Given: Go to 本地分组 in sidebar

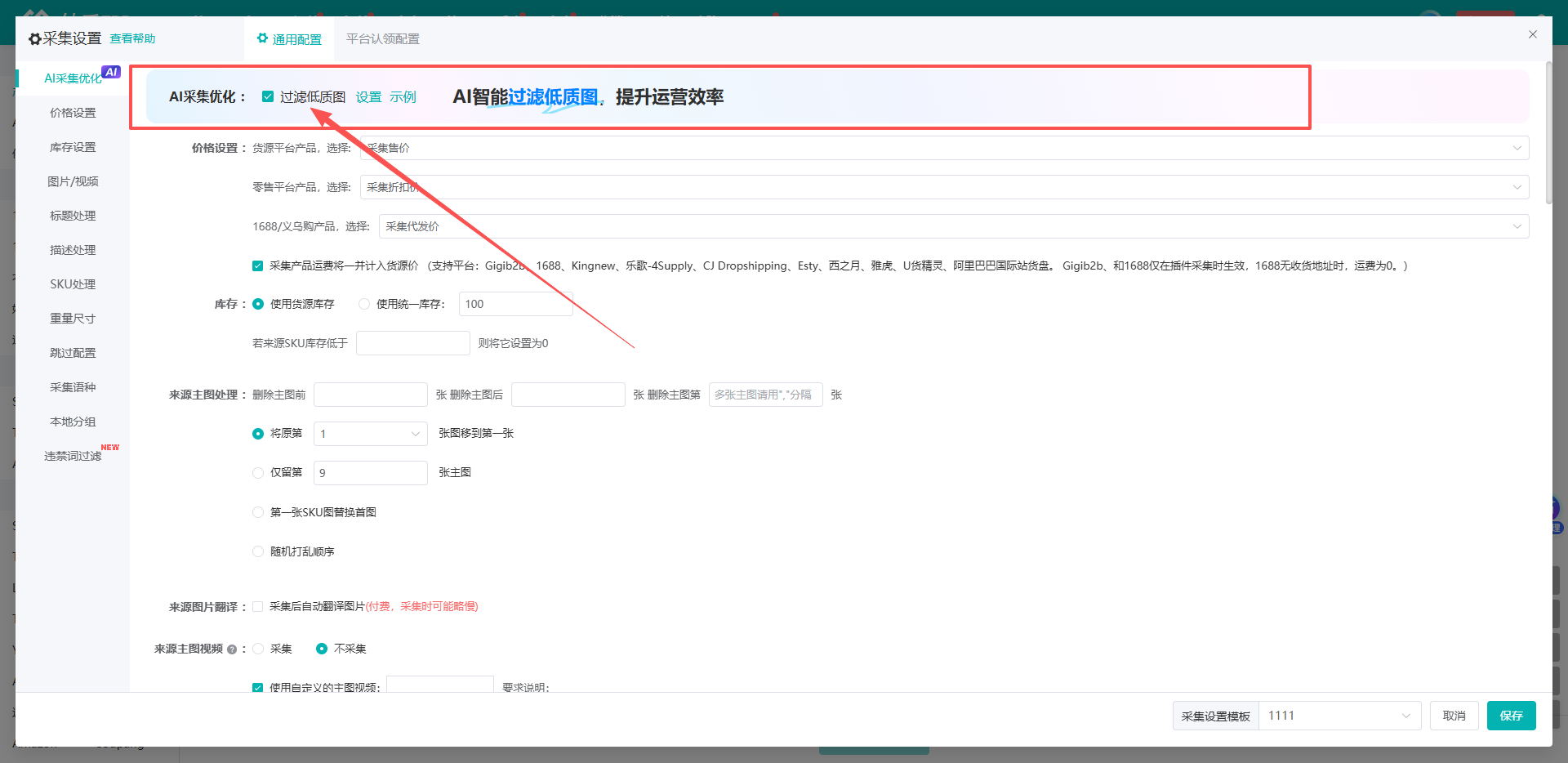Looking at the screenshot, I should click(x=73, y=422).
